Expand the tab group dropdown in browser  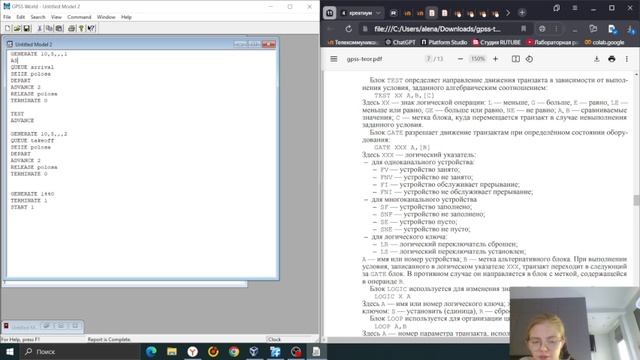(x=378, y=13)
